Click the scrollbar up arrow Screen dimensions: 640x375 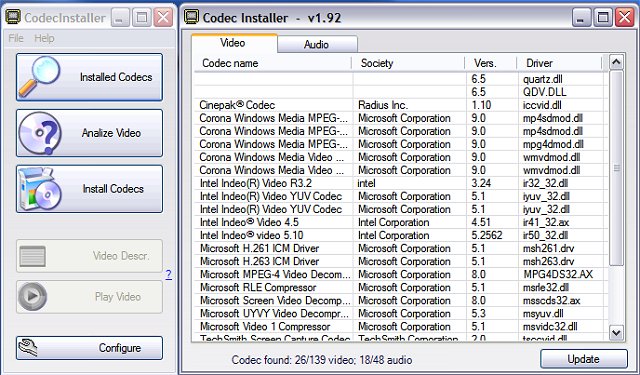pyautogui.click(x=616, y=62)
